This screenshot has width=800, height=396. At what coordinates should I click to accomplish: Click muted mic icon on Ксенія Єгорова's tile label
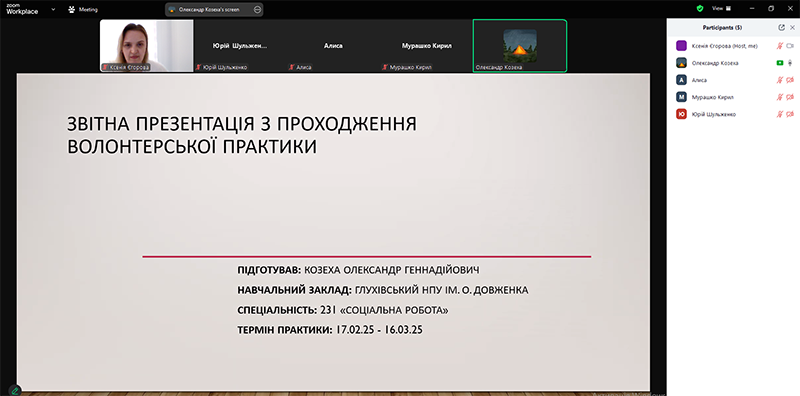(x=106, y=67)
